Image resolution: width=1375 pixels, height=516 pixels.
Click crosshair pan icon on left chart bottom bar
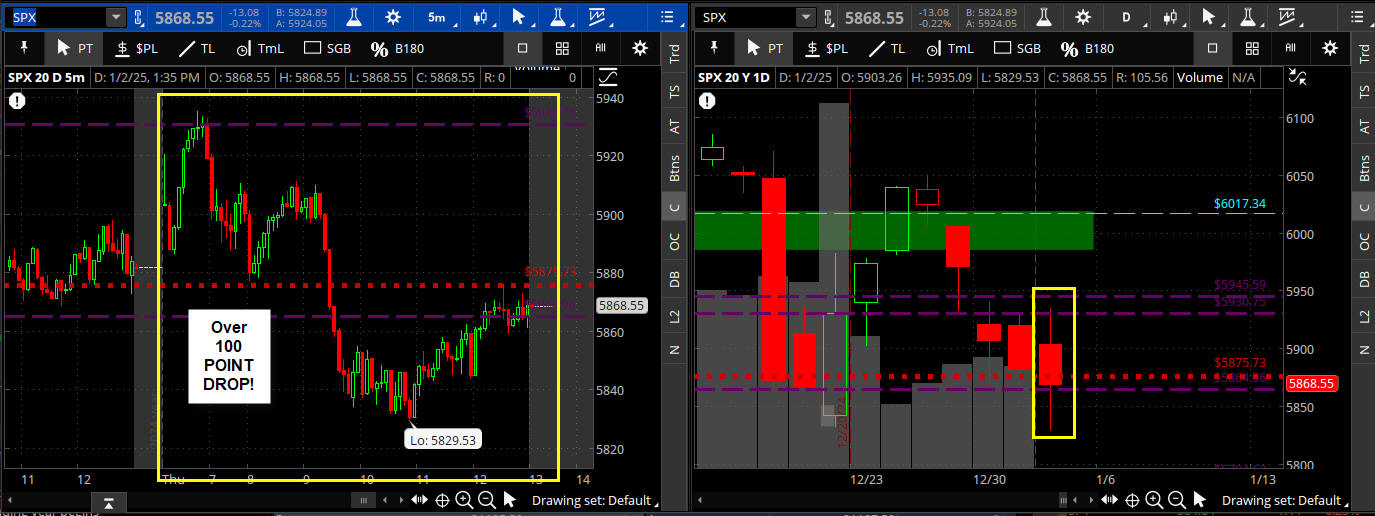point(442,500)
